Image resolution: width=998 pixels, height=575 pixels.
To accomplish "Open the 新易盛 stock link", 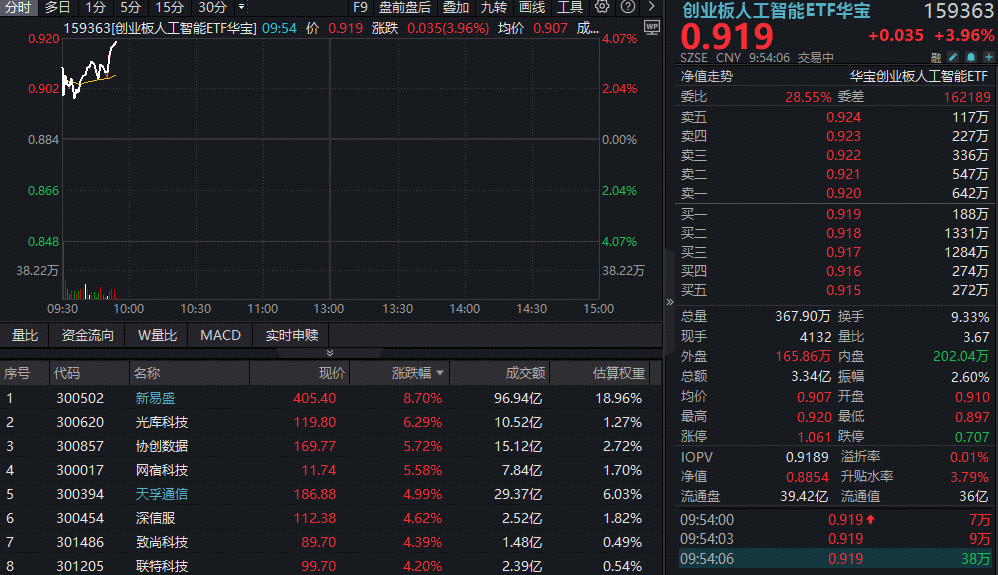I will 155,398.
